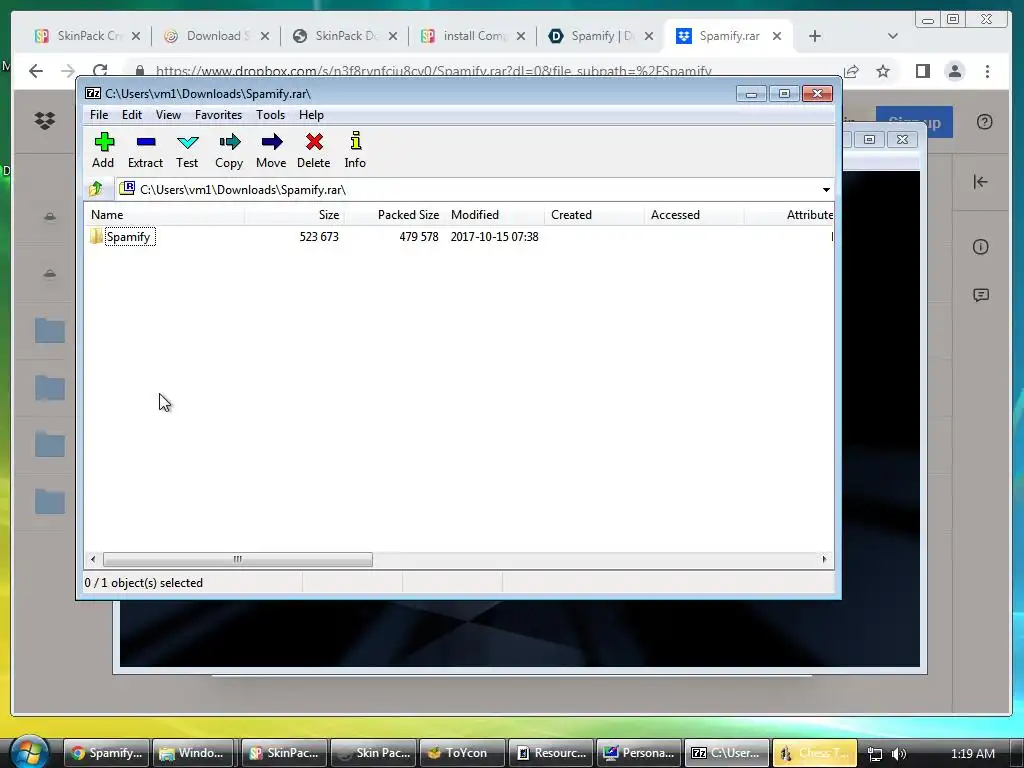1024x768 pixels.
Task: Open the Chrome profile icon
Action: (955, 71)
